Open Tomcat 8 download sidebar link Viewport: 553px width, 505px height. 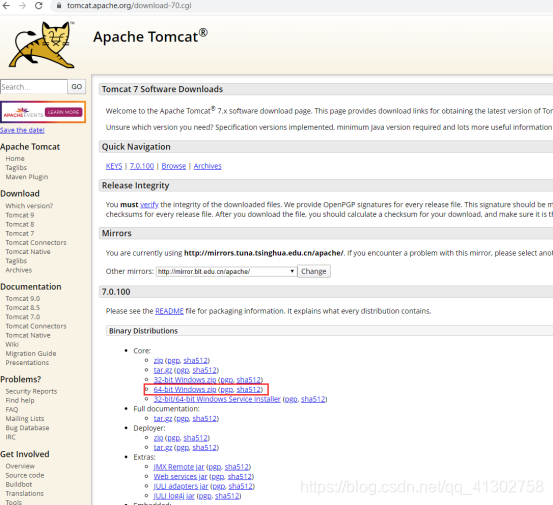(20, 224)
